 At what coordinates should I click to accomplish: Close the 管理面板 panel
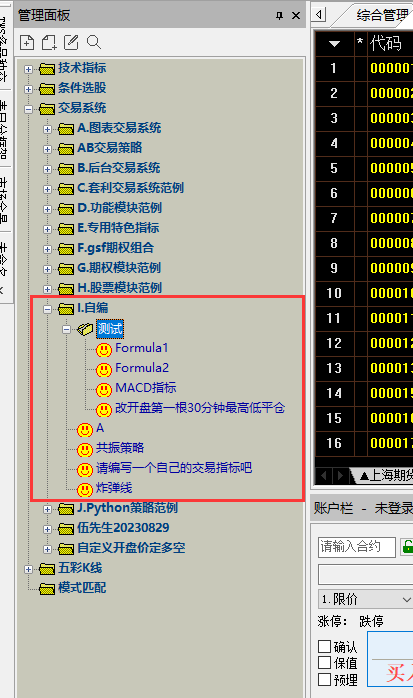296,16
